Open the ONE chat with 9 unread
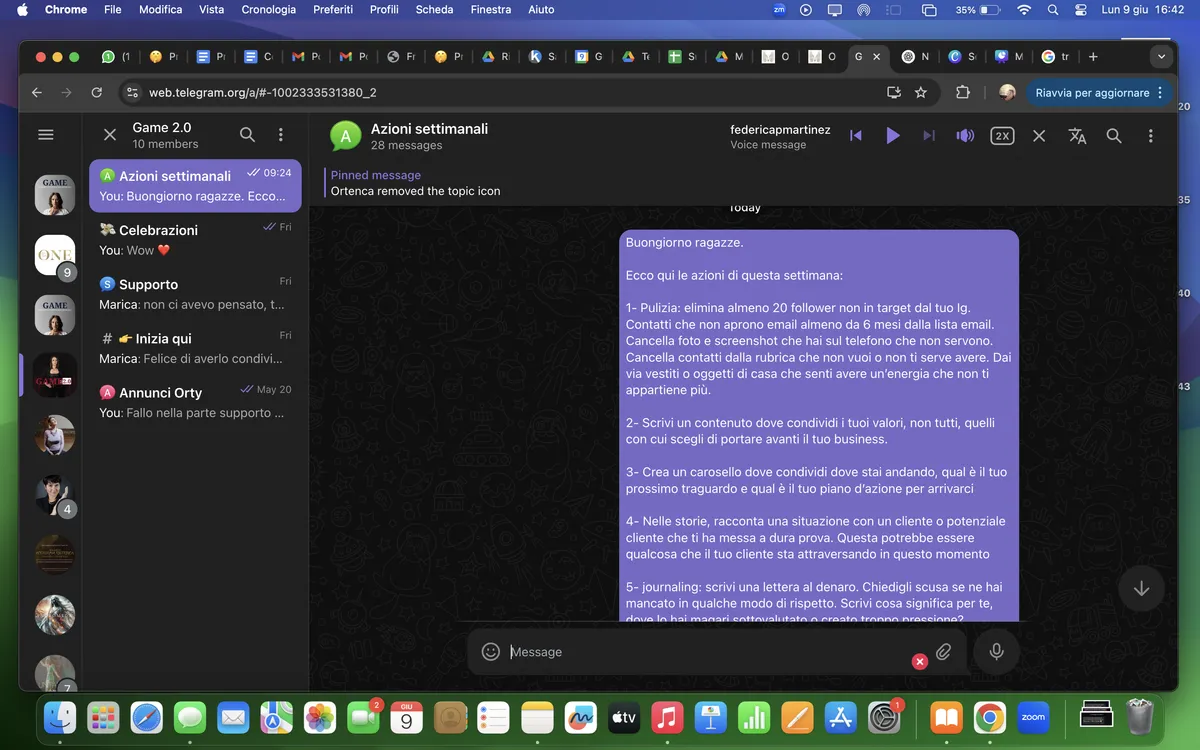 (55, 256)
